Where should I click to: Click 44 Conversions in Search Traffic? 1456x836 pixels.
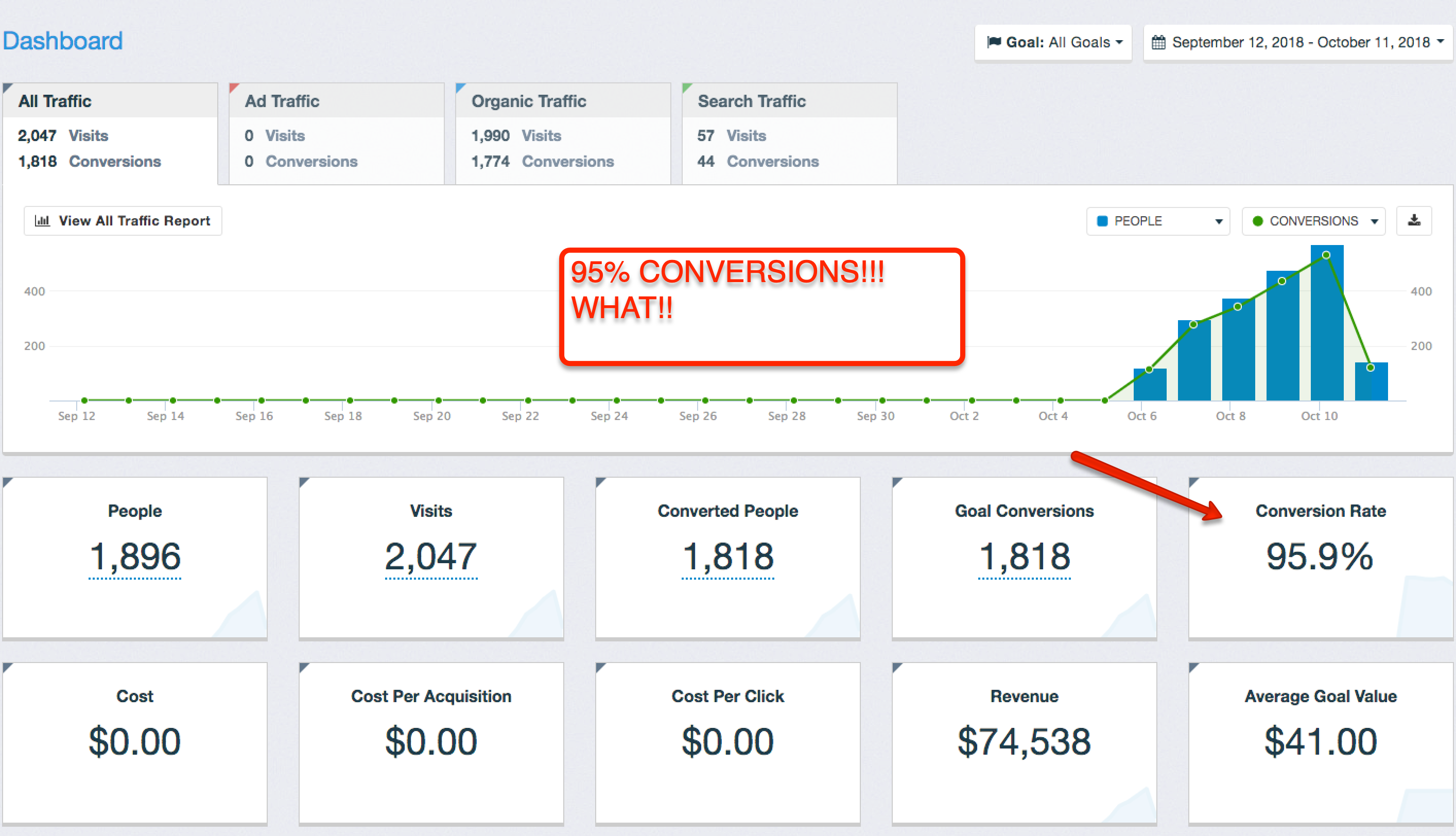click(758, 161)
